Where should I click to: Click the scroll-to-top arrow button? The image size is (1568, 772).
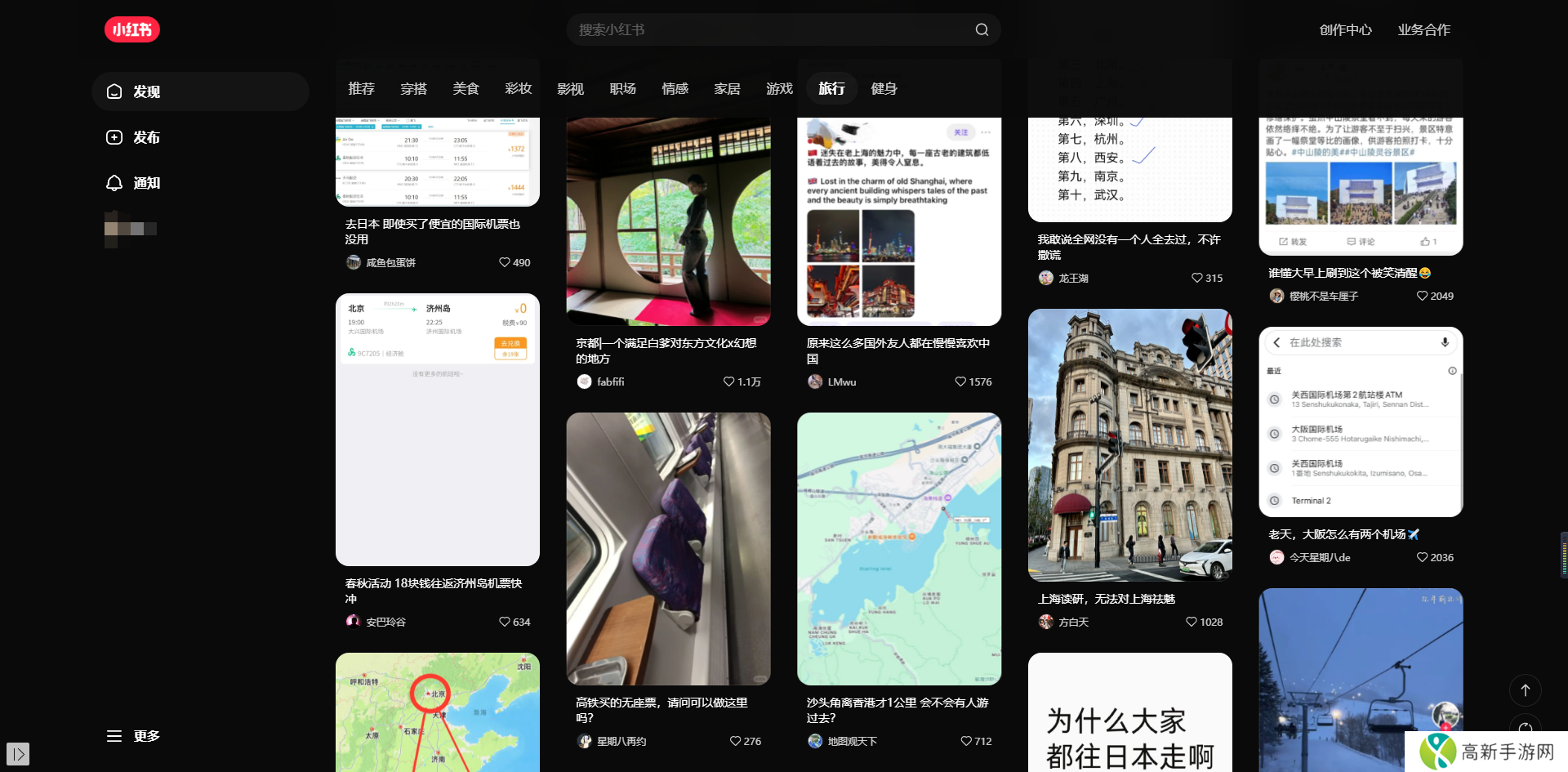point(1525,690)
